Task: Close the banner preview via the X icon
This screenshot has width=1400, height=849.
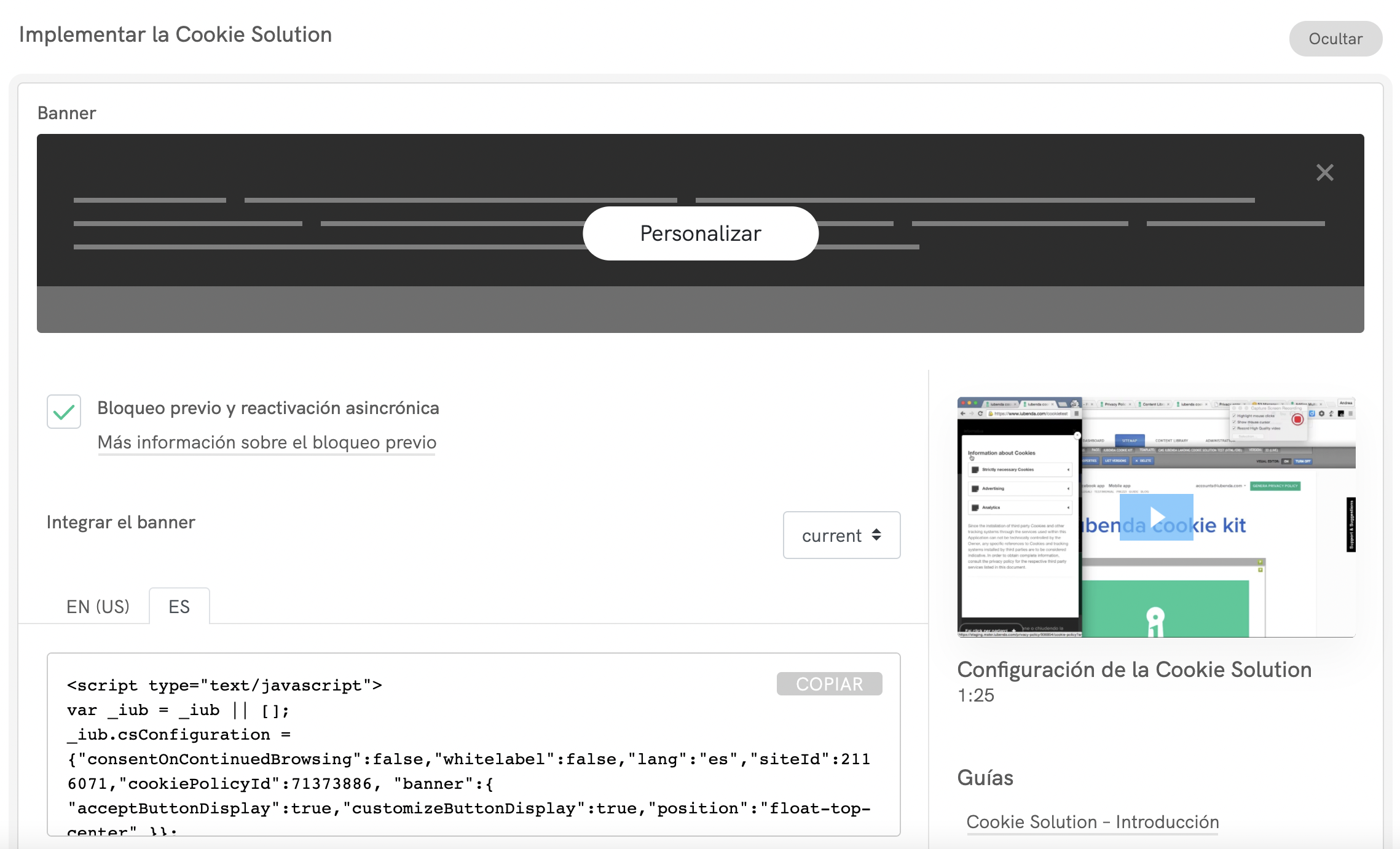Action: coord(1324,173)
